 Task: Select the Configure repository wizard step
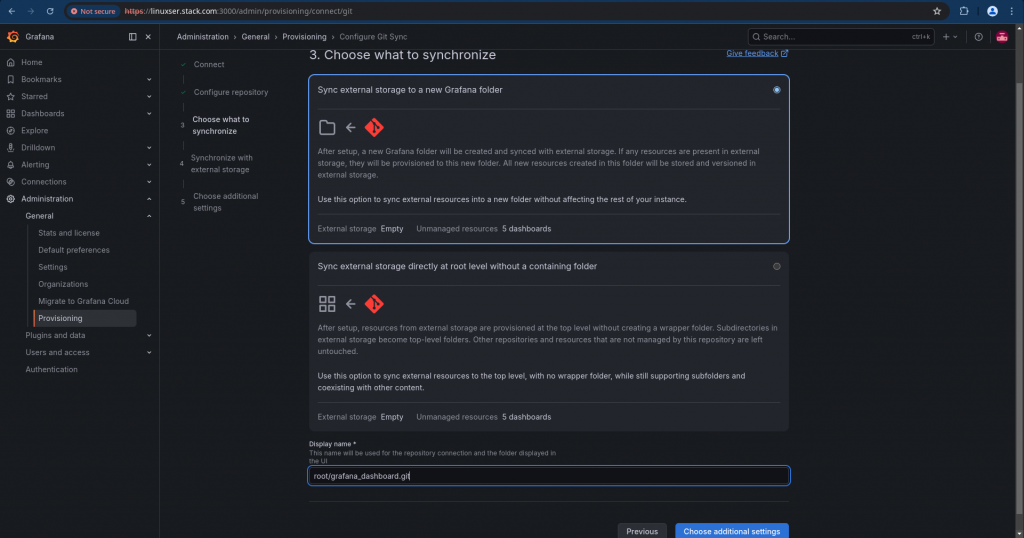point(231,92)
